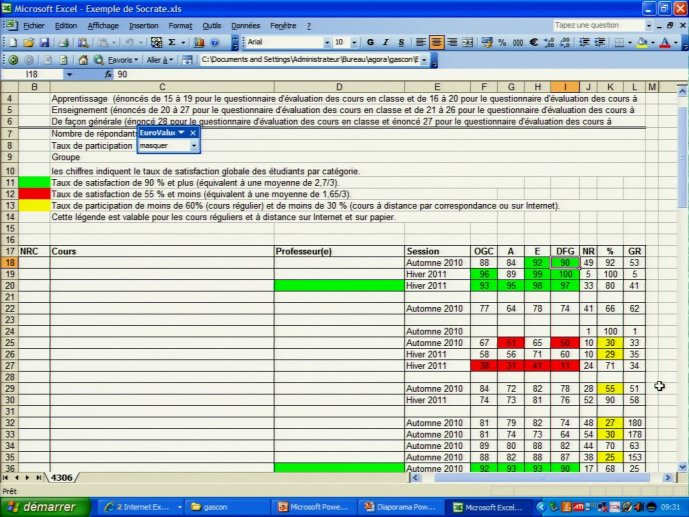The image size is (689, 517).
Task: Open a file with the folder icon
Action: pyautogui.click(x=29, y=43)
